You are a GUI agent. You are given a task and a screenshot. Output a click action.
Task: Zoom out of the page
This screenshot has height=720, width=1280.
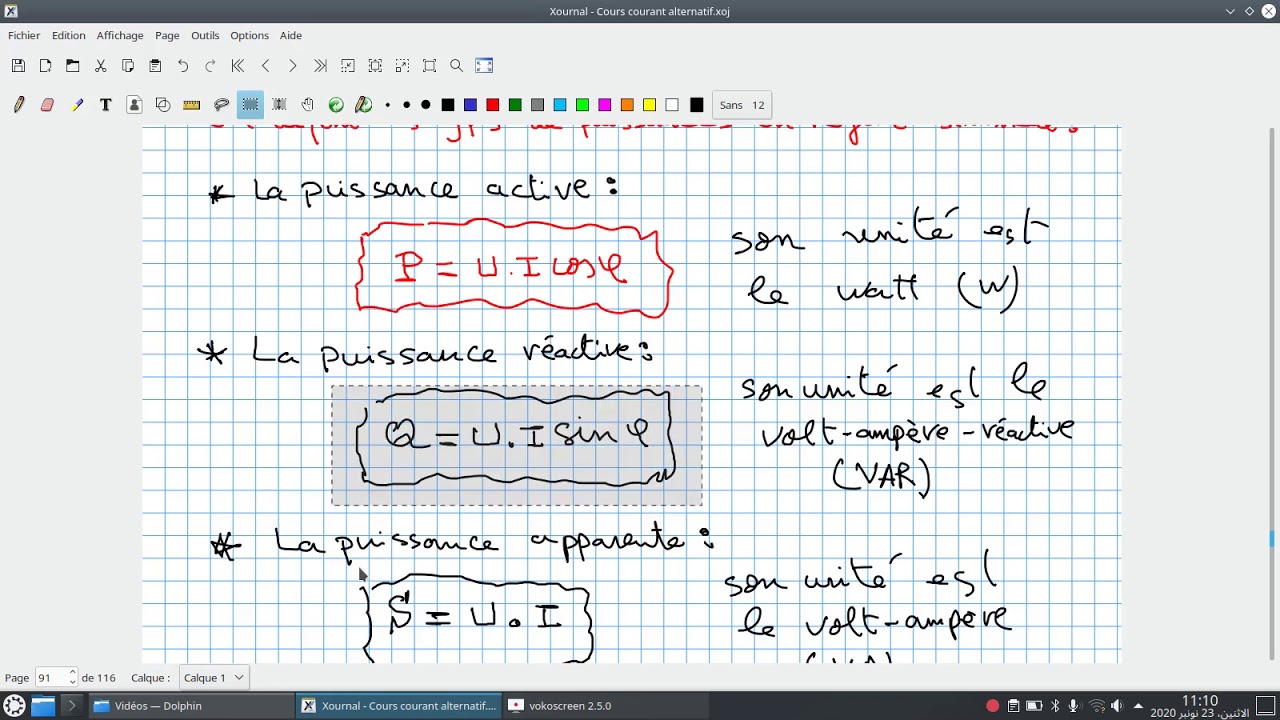[348, 66]
